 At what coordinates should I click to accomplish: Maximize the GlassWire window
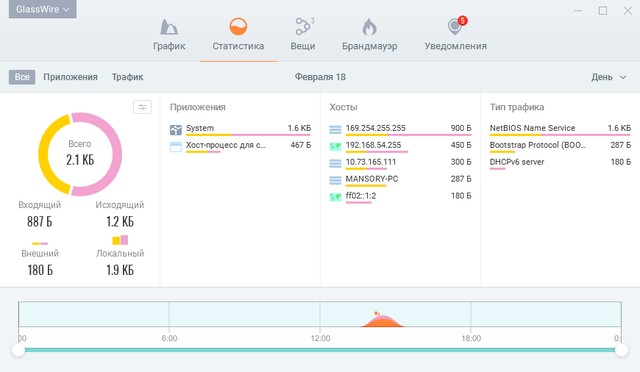click(x=603, y=11)
